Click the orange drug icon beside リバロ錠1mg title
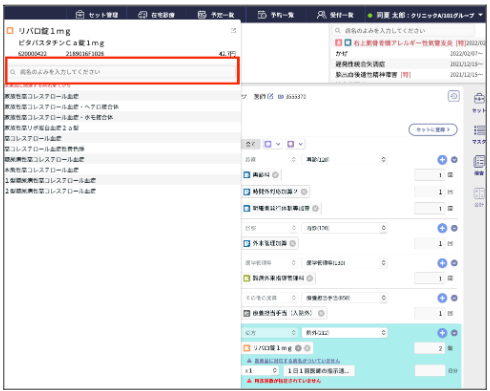 click(x=10, y=31)
